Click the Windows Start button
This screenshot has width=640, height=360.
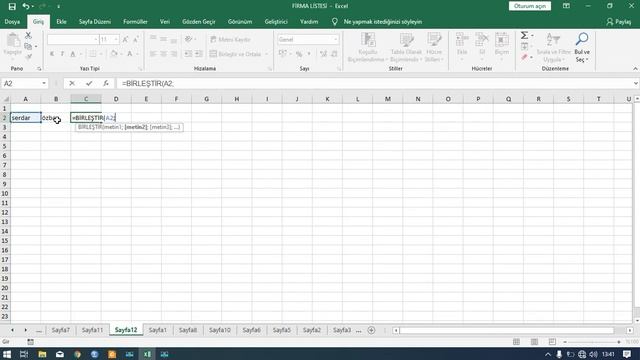click(7, 354)
